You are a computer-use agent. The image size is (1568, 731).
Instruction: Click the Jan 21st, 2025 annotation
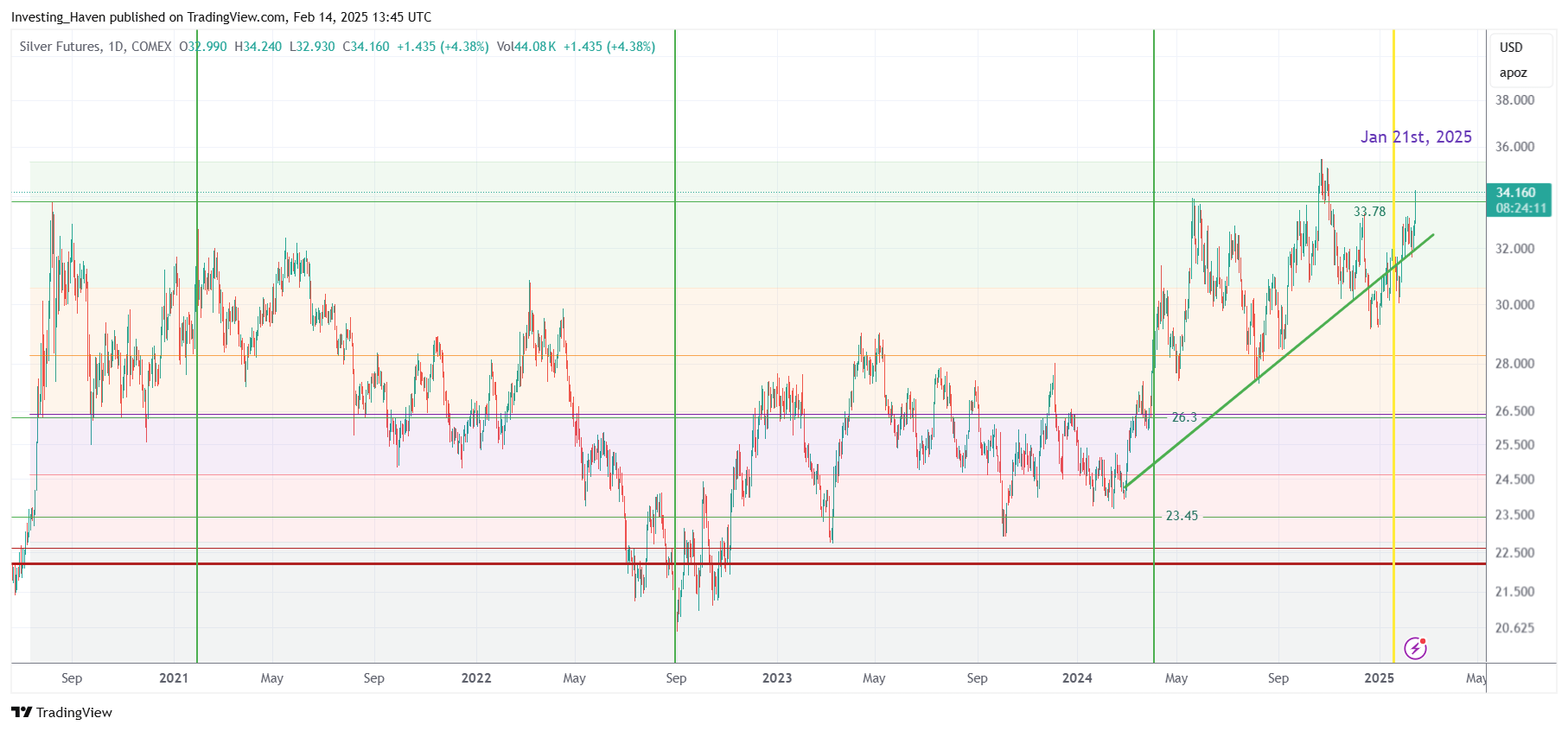(x=1416, y=137)
